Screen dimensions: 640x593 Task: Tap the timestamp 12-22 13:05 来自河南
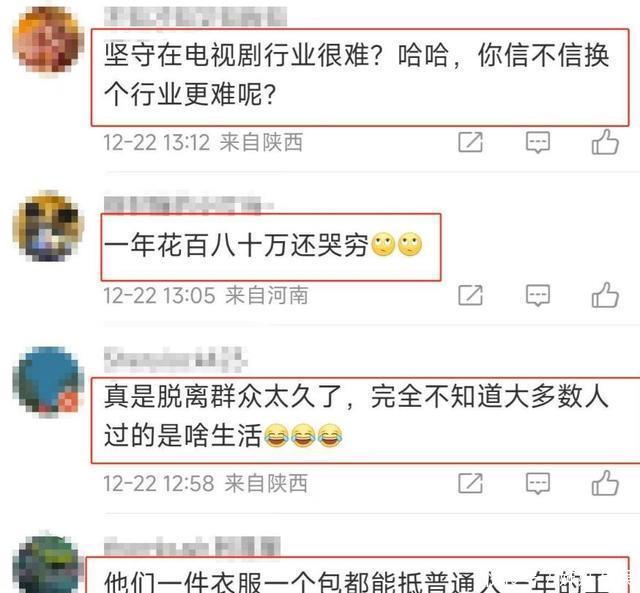206,295
